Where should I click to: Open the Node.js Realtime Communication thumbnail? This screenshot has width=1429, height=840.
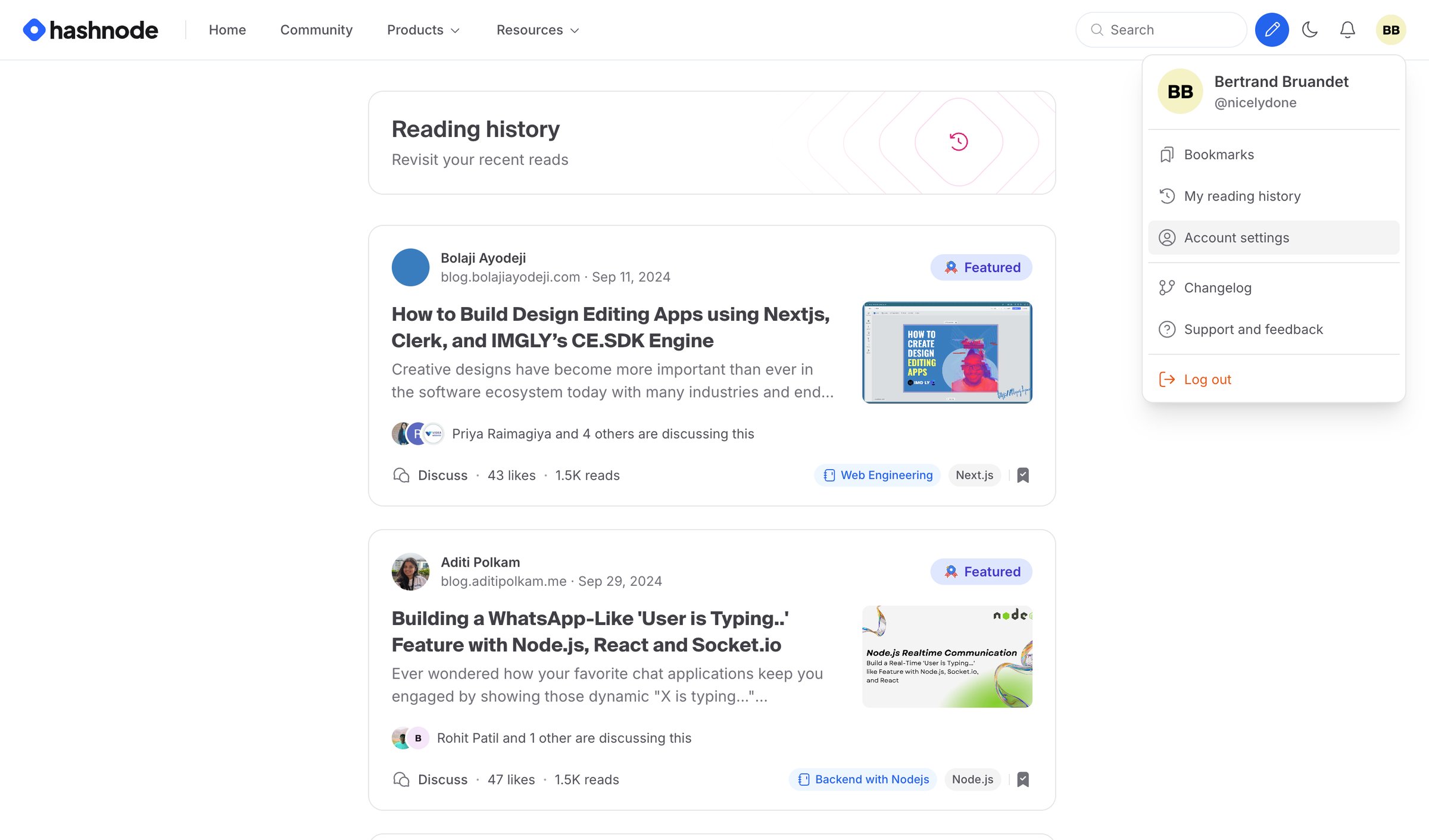click(947, 657)
